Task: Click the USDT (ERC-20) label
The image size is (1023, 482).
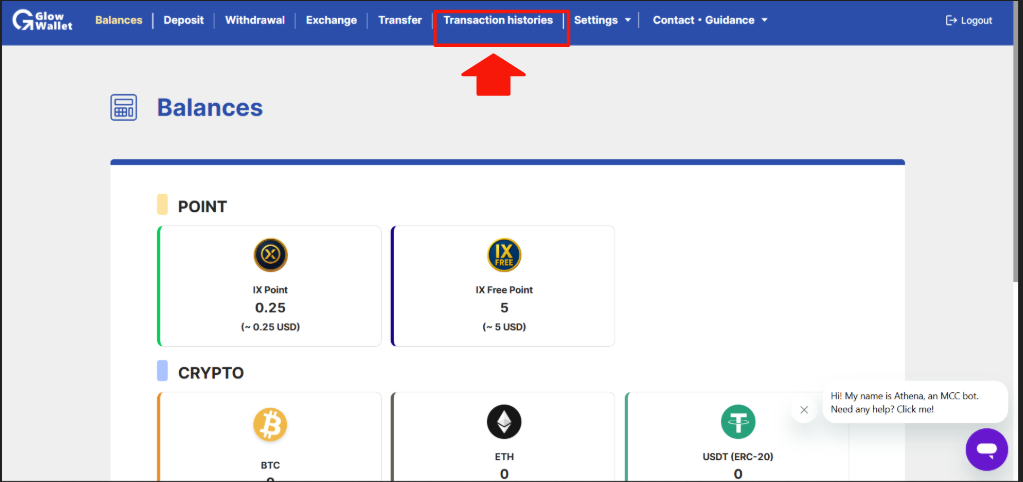Action: click(x=738, y=457)
